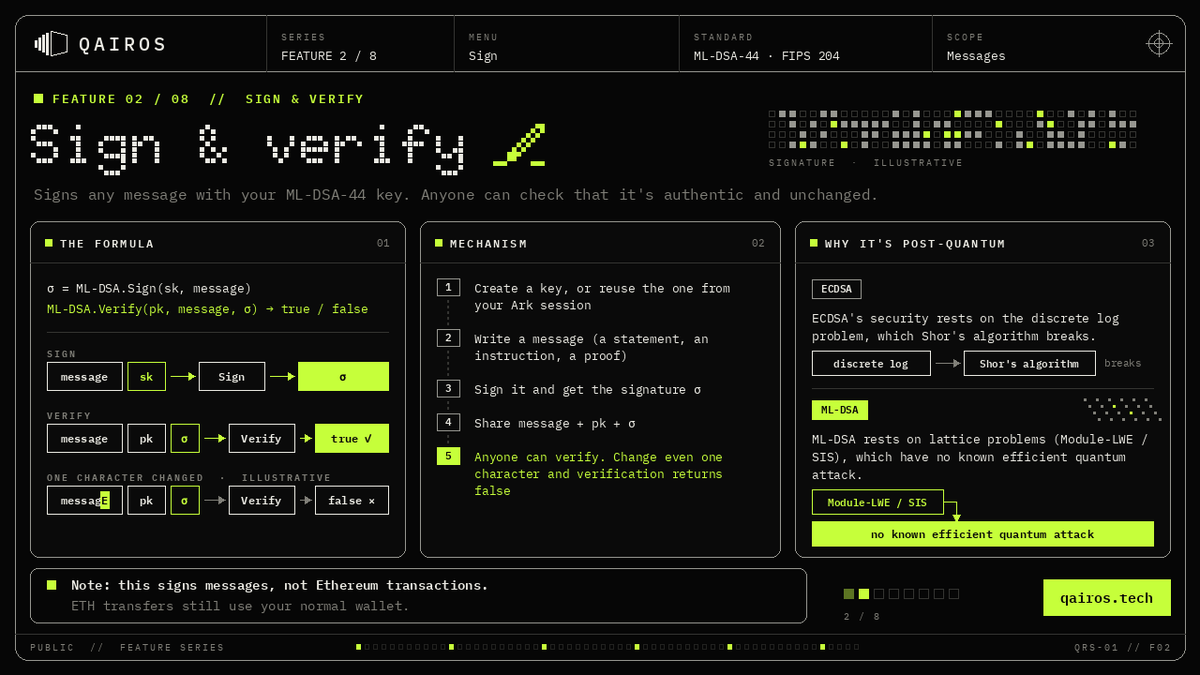Click the "true √" result box
The image size is (1200, 675).
click(x=352, y=439)
